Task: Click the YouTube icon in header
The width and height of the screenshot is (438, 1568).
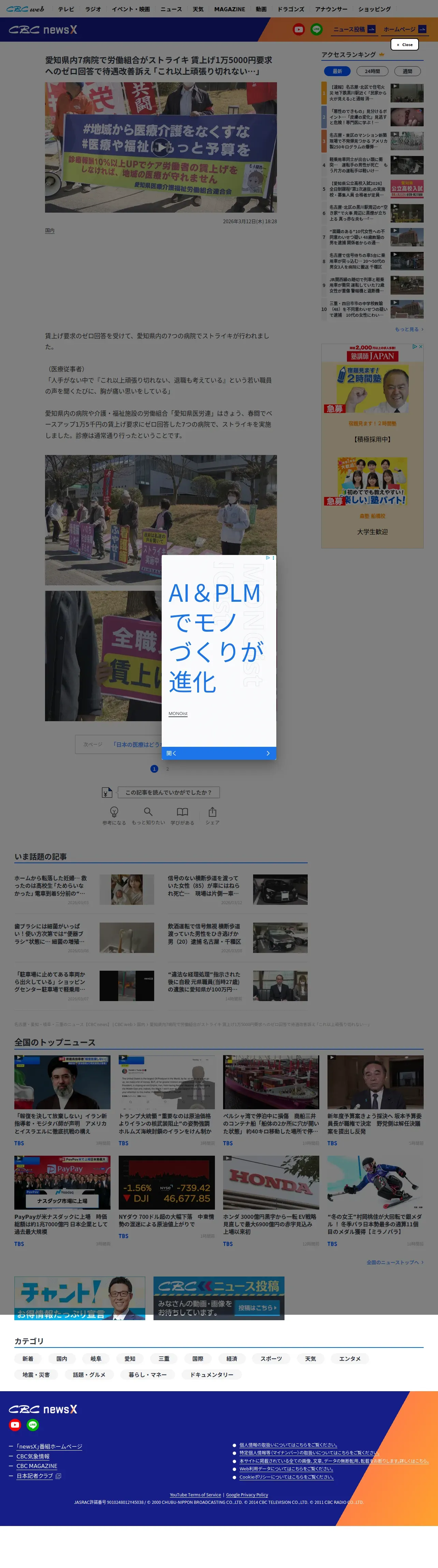Action: tap(298, 29)
